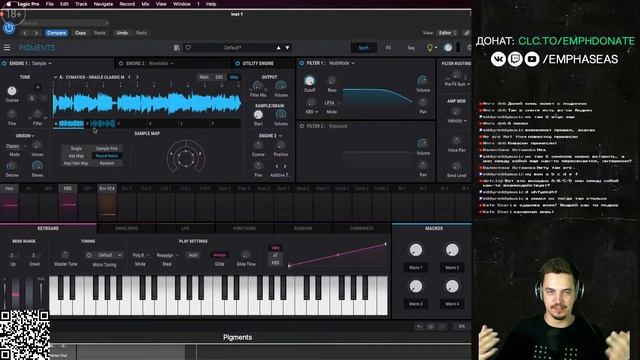This screenshot has width=640, height=360.
Task: Open the Window menu in menu bar
Action: 182,4
